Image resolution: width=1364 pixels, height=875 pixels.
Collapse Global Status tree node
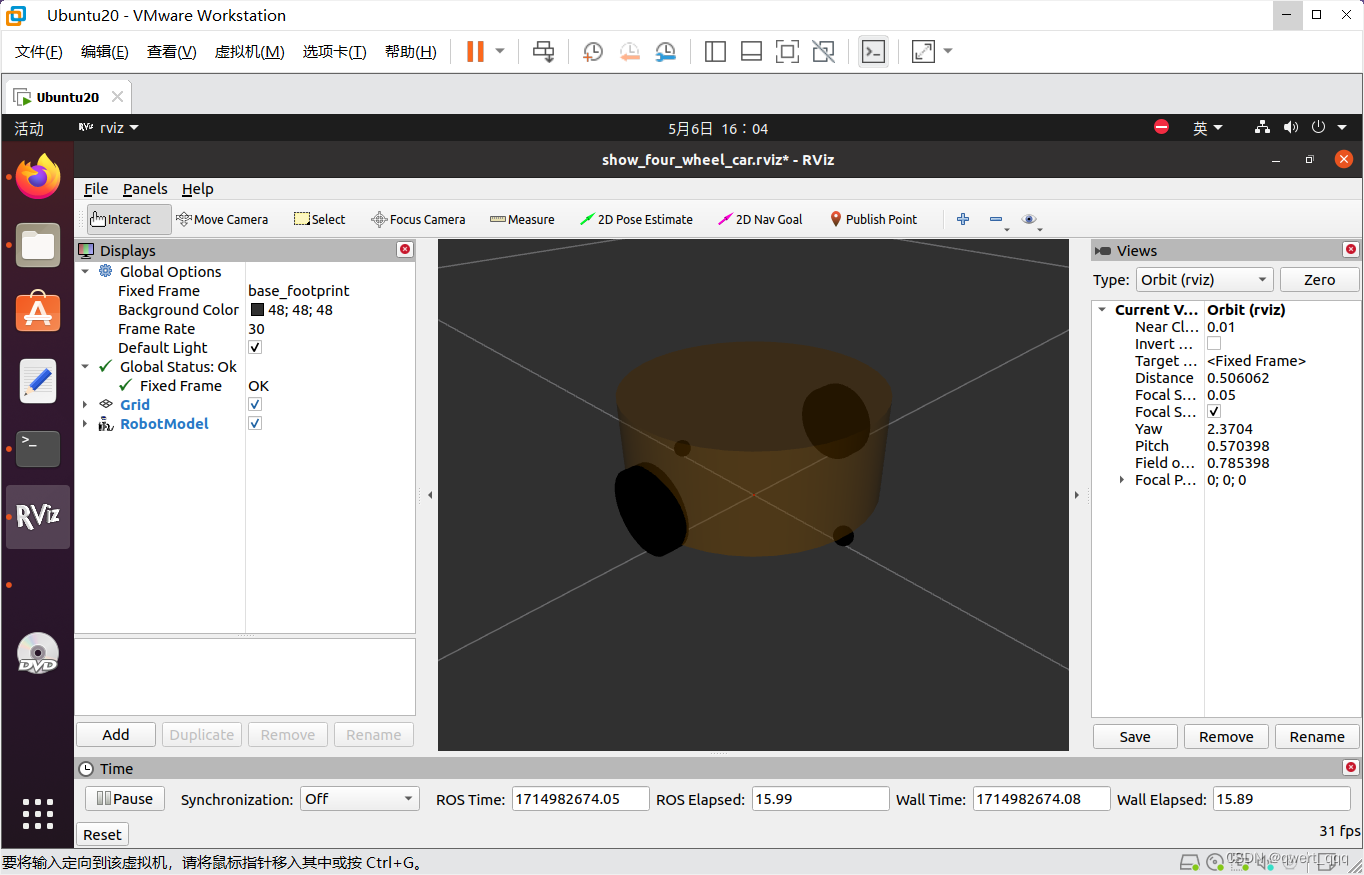[x=85, y=367]
